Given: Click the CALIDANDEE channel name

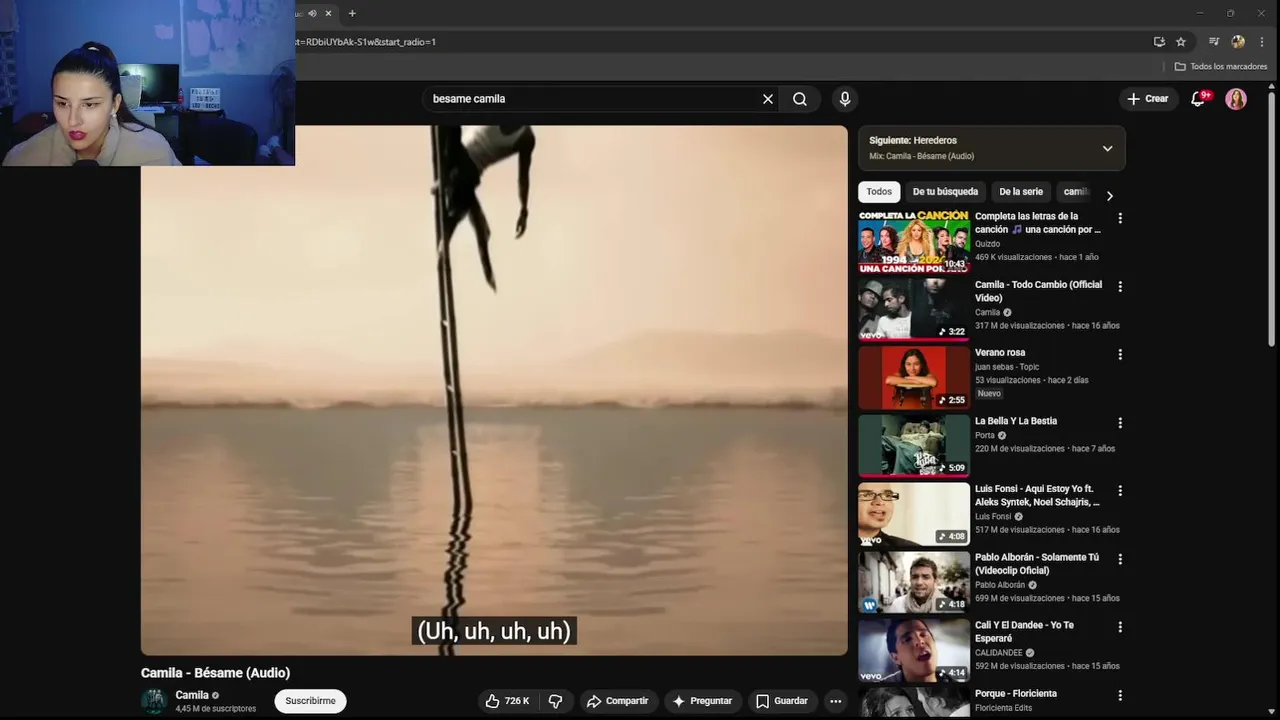Looking at the screenshot, I should tap(999, 653).
